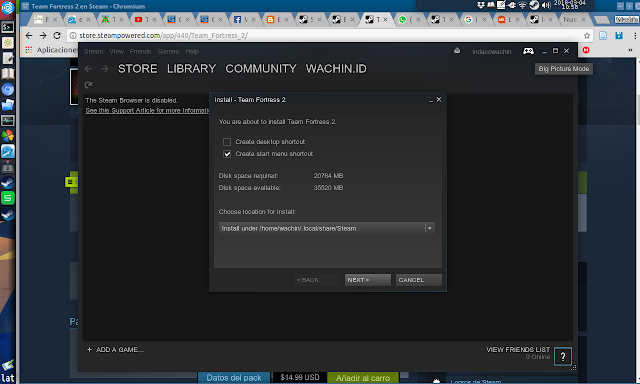The image size is (640, 384).
Task: Go forward in Chromium browser
Action: coord(43,36)
